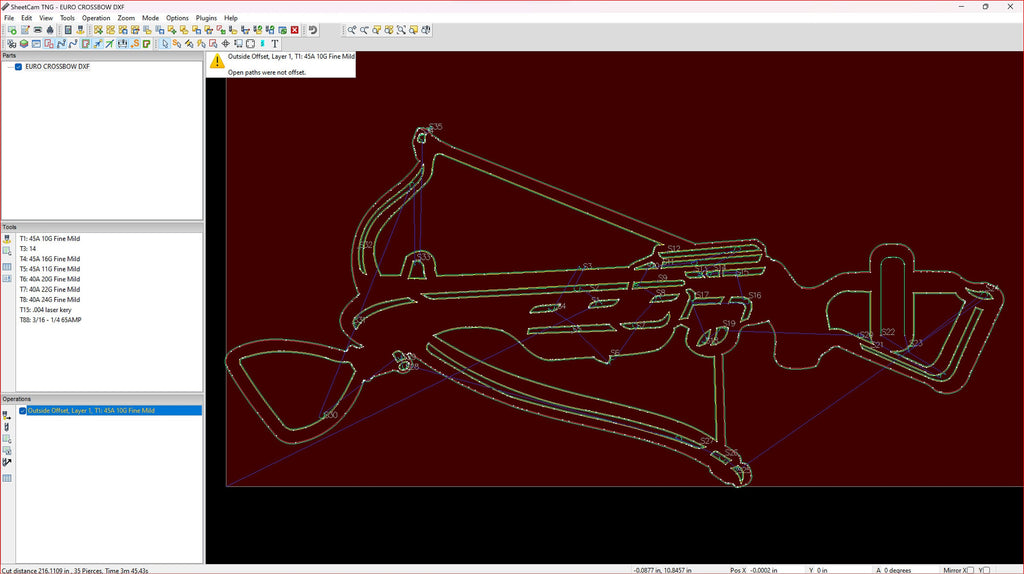The height and width of the screenshot is (574, 1024).
Task: Click the new contour operation icon in Operations panel
Action: coord(7,415)
